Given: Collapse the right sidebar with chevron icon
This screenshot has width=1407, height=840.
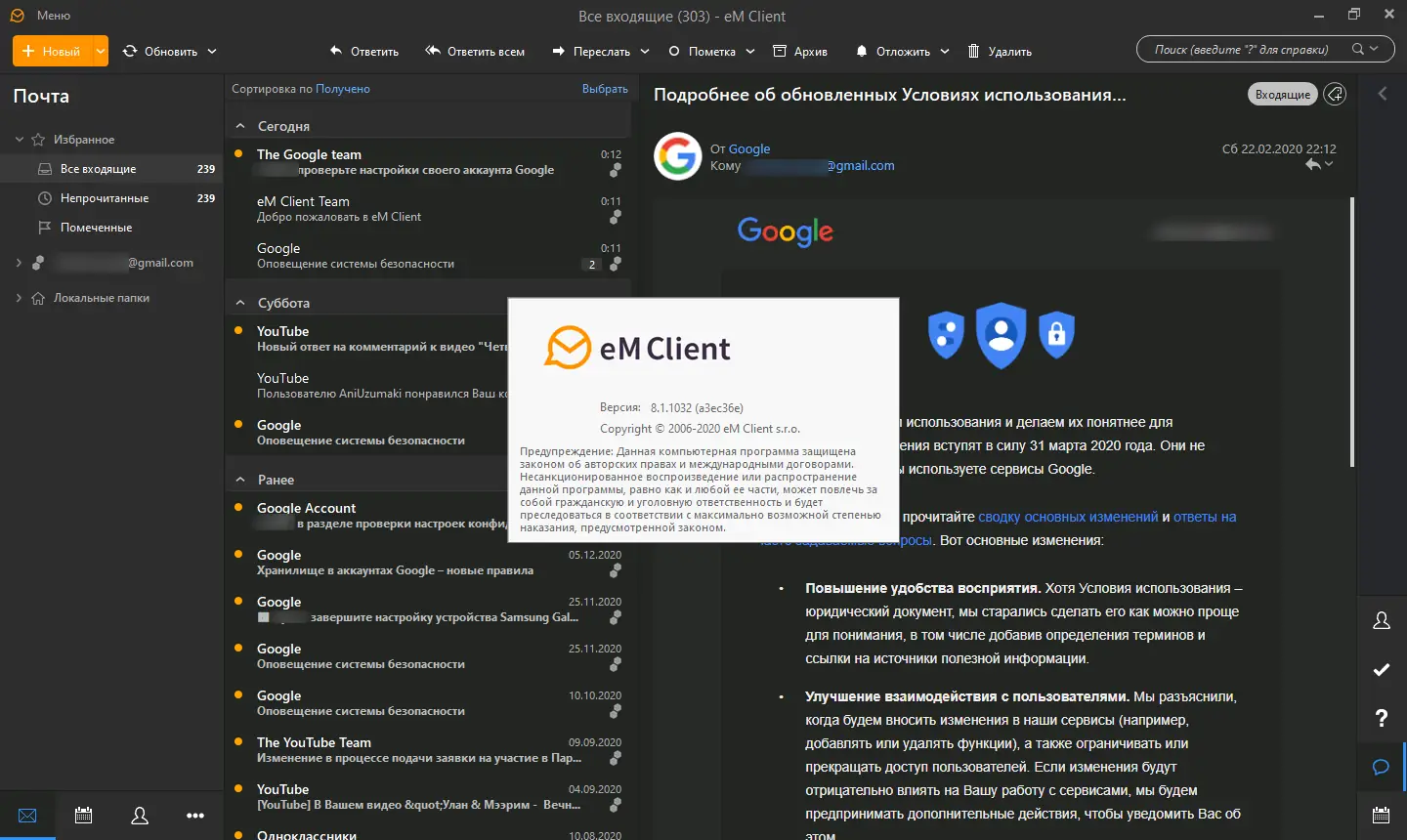Looking at the screenshot, I should click(1383, 94).
